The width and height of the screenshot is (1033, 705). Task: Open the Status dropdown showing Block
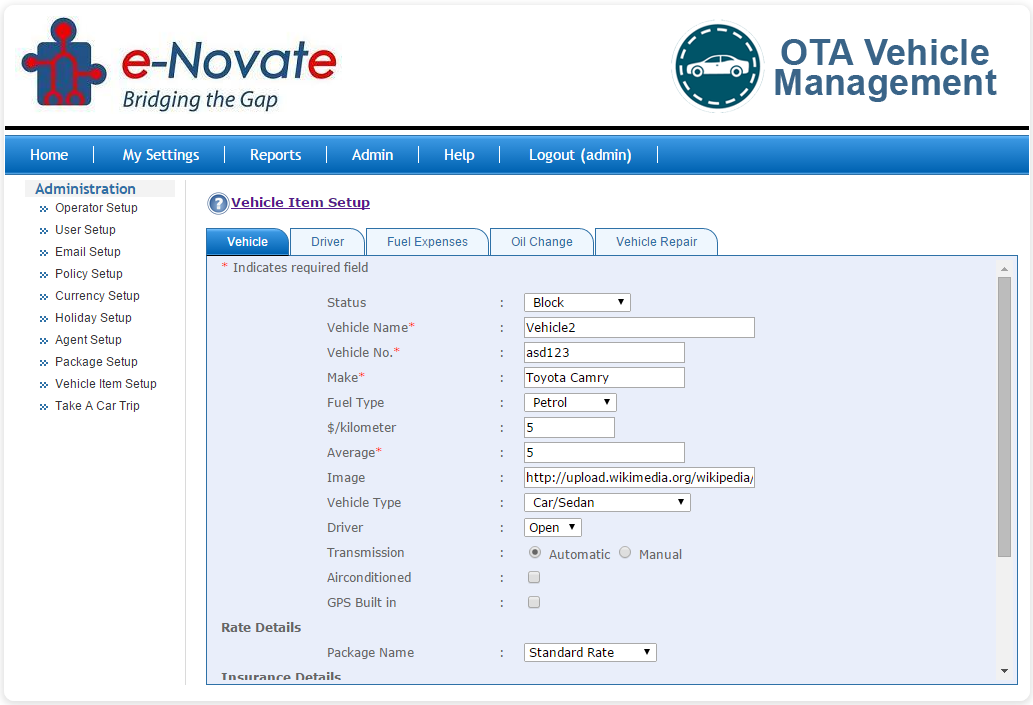coord(577,302)
